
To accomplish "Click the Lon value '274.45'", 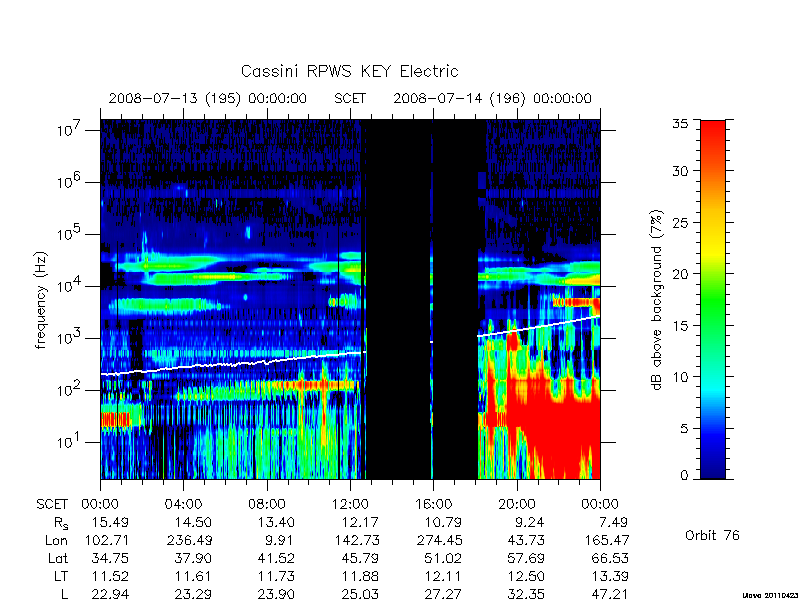I will coord(439,540).
